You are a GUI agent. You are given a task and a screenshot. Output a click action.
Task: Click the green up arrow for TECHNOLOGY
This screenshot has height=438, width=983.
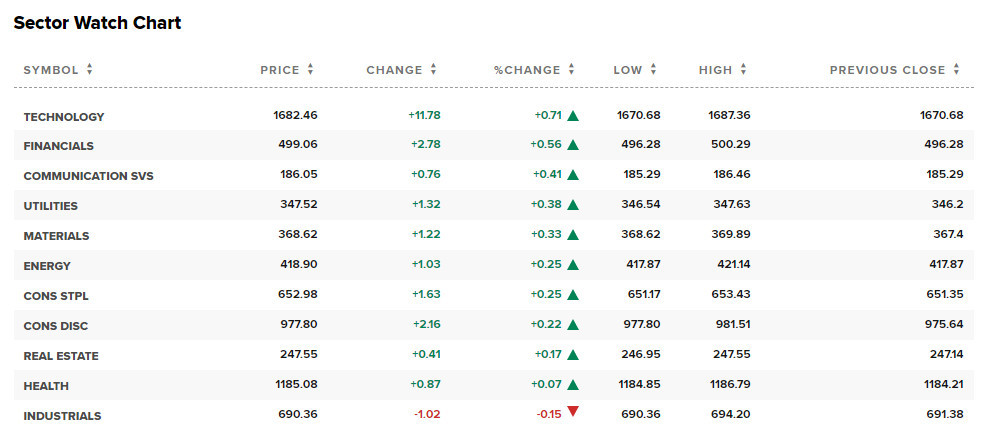573,116
